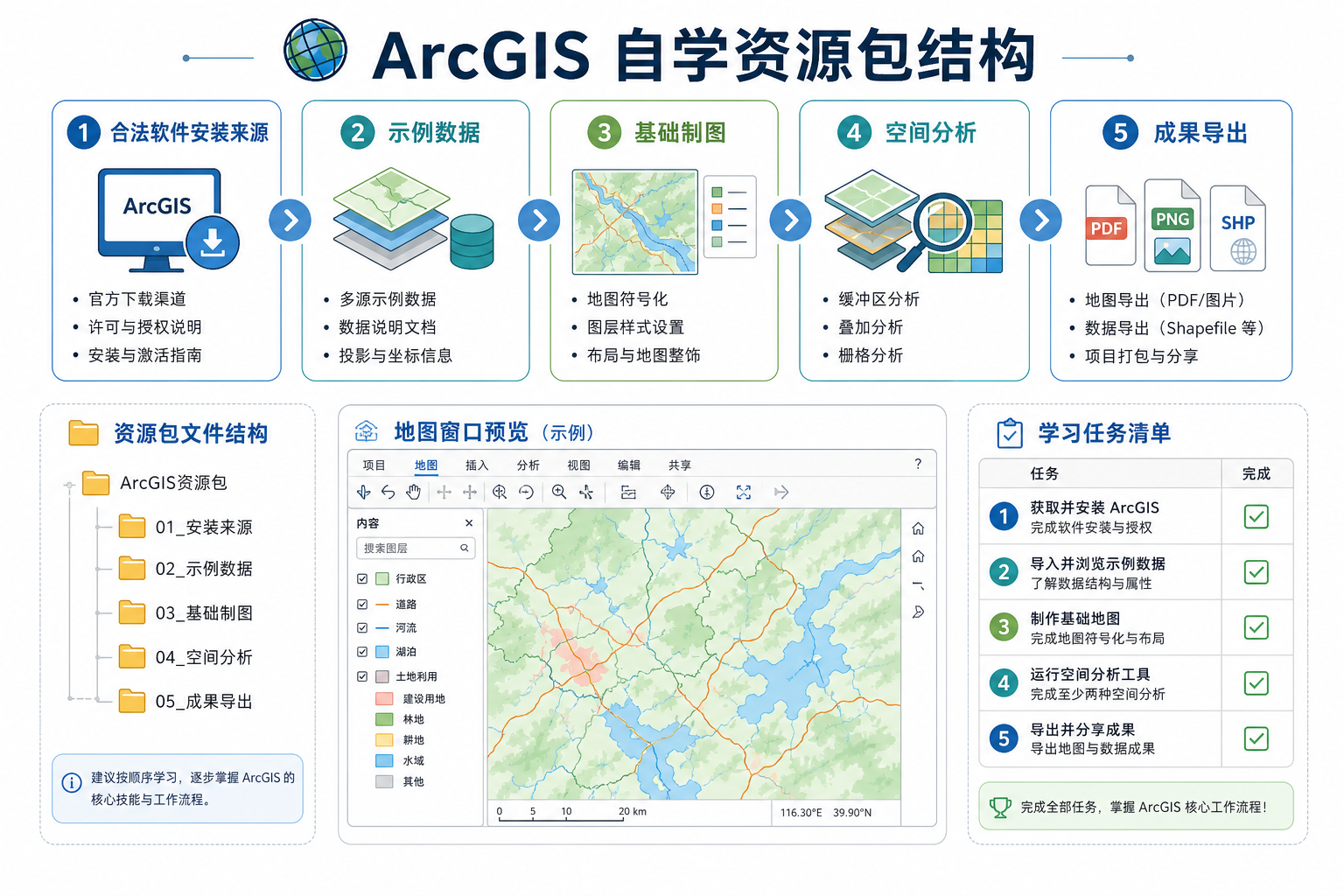Open the layout table toolbar icon
This screenshot has width=1344, height=896.
(x=628, y=492)
